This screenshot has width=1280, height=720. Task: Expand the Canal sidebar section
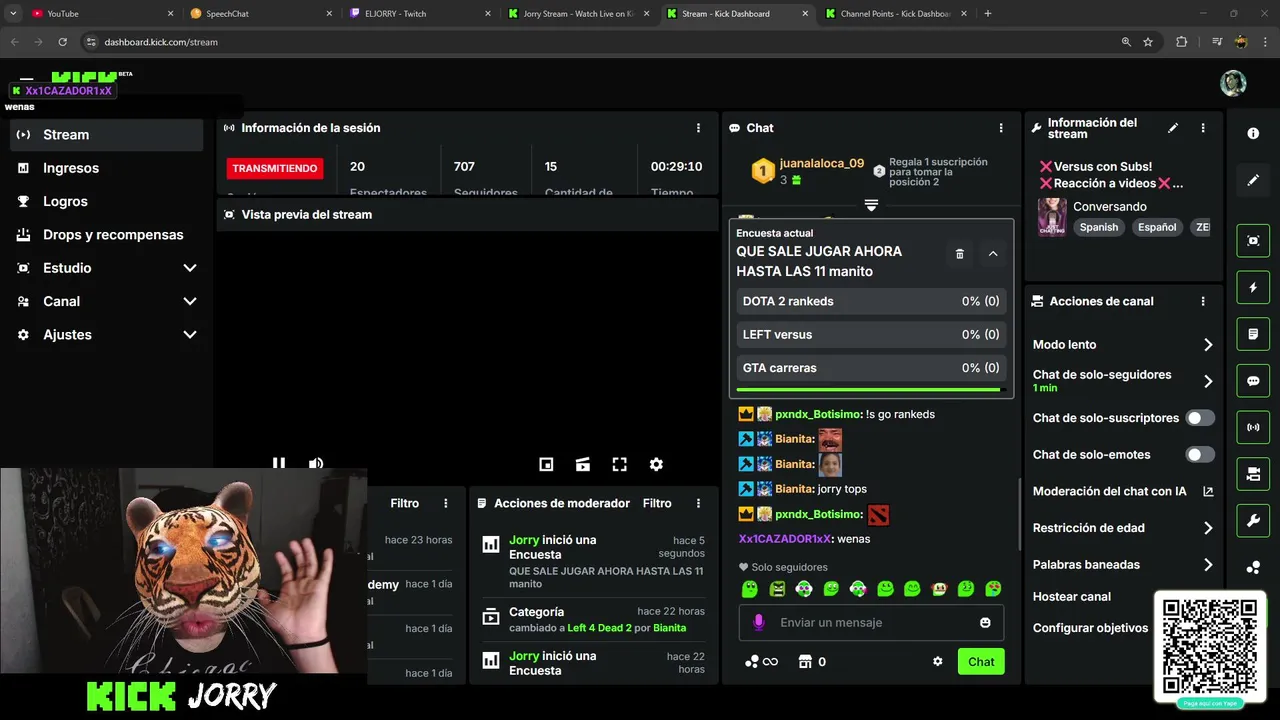click(x=190, y=301)
